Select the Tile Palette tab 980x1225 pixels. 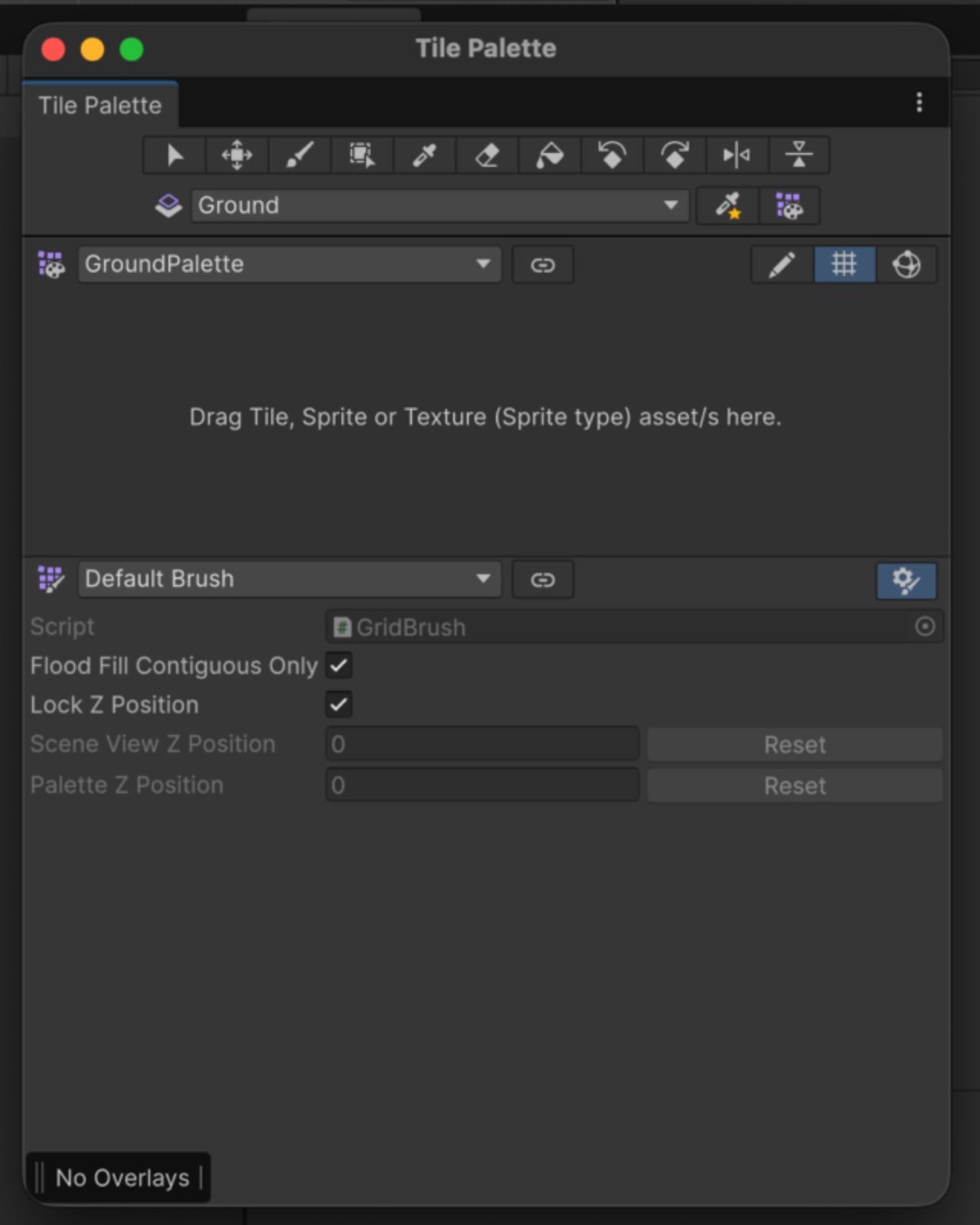point(100,105)
